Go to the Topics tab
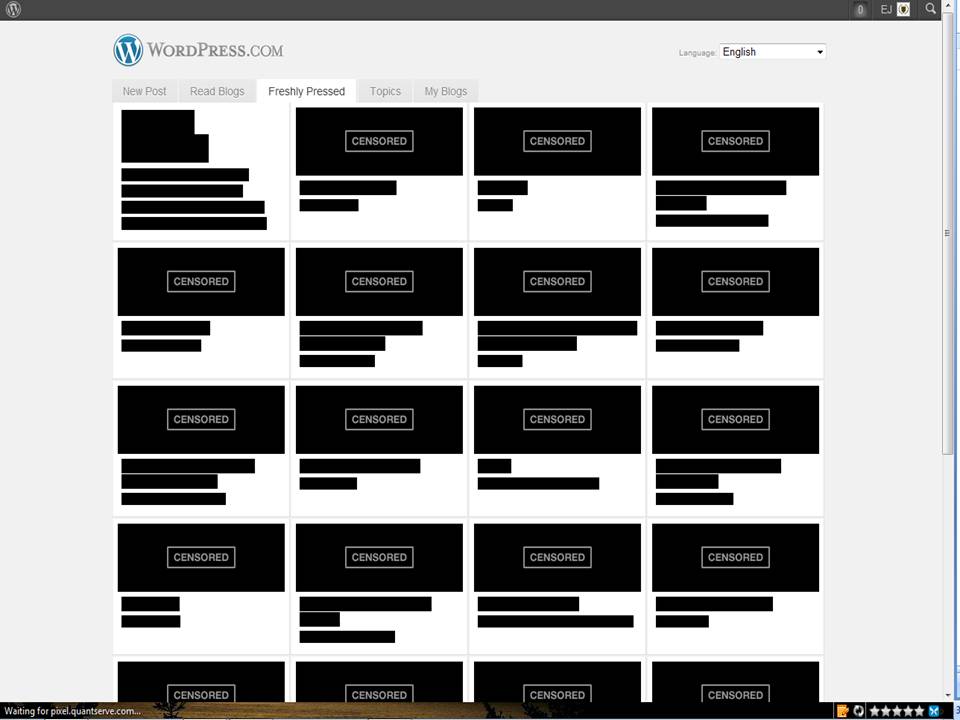Screen dimensions: 960x720 [x=385, y=91]
